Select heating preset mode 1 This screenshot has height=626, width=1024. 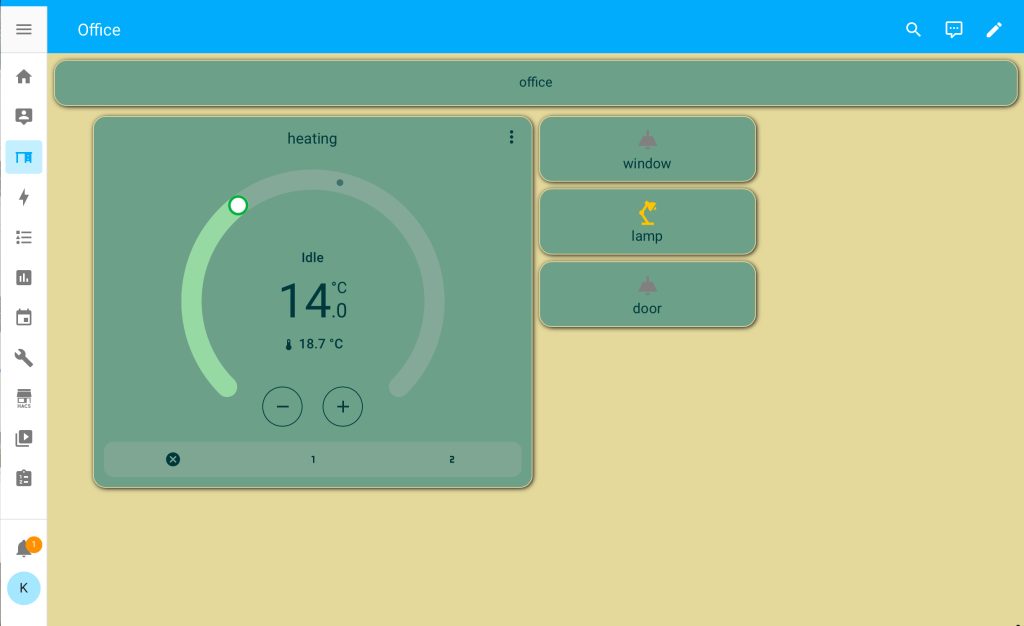(313, 460)
